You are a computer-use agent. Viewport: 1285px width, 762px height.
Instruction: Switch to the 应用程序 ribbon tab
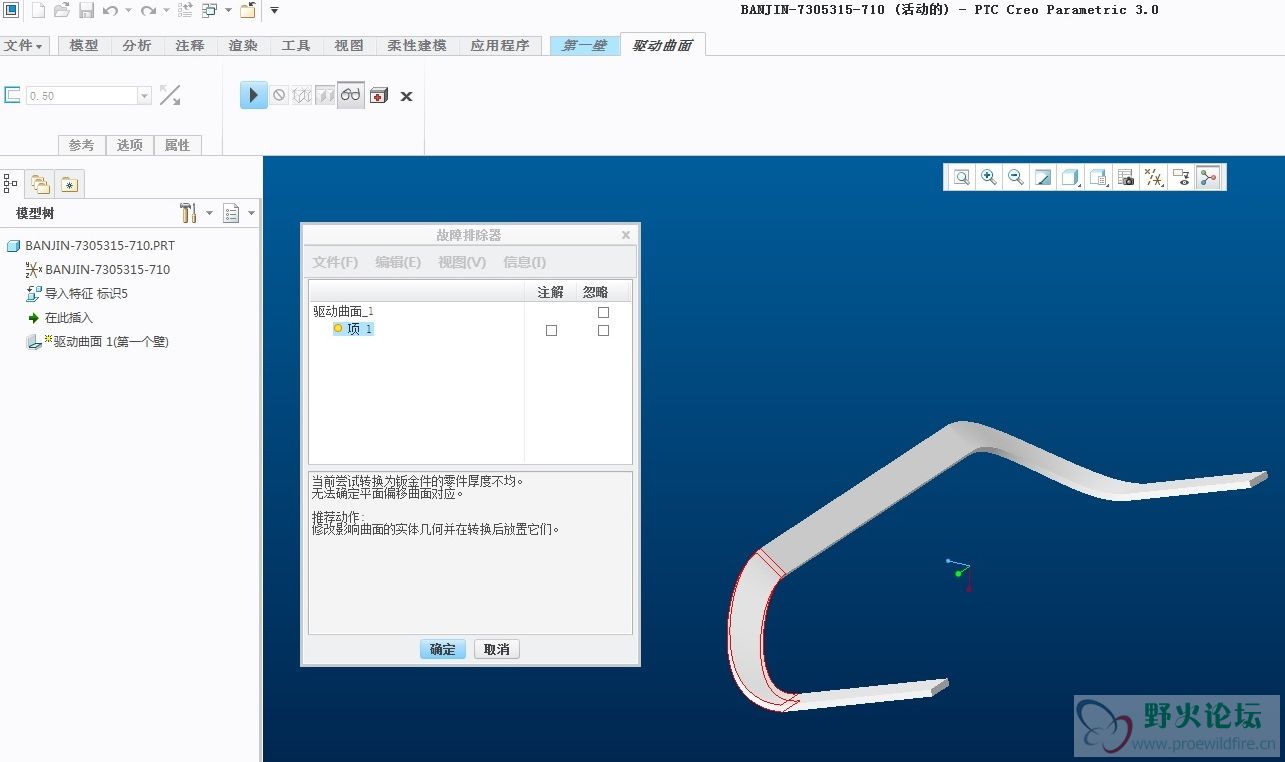click(x=500, y=46)
